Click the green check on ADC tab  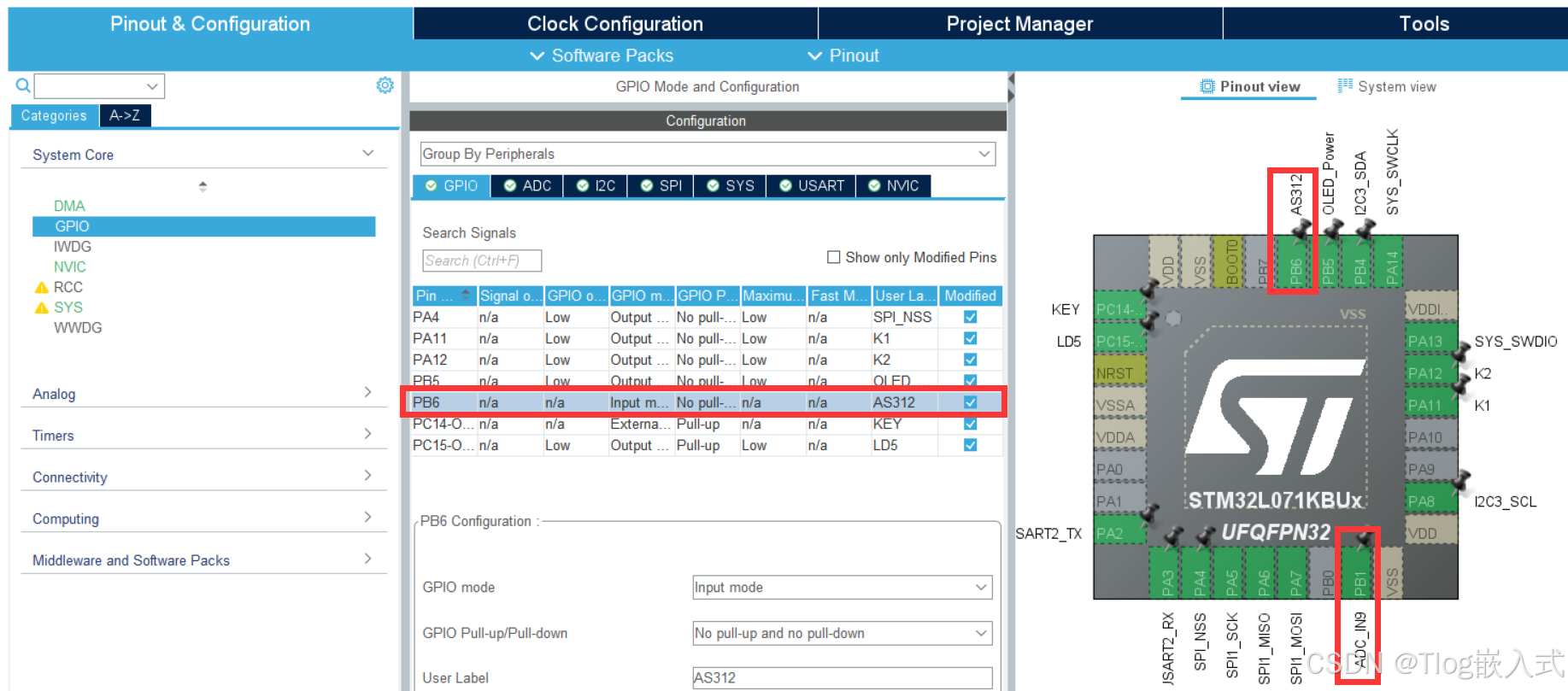510,186
